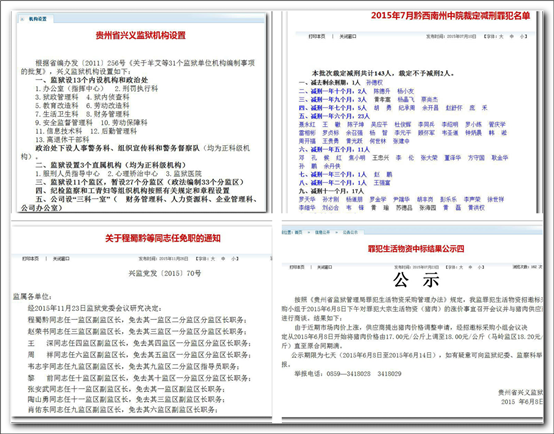The width and height of the screenshot is (554, 434).
Task: Click 打印本页 on the 中标结果公示四 page
Action: pos(297,267)
